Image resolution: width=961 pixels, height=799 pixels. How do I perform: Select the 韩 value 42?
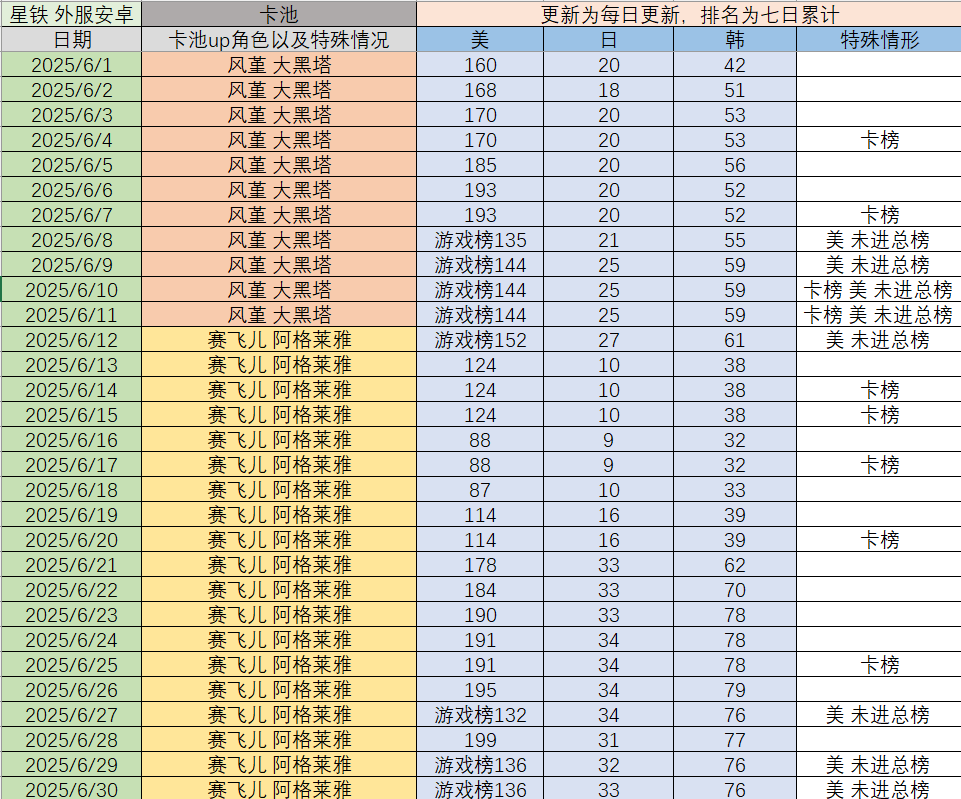[735, 65]
